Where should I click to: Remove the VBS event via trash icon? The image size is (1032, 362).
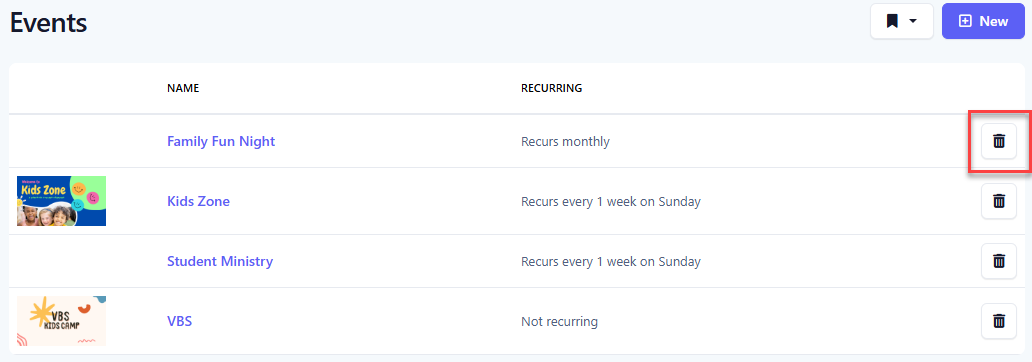(x=998, y=321)
